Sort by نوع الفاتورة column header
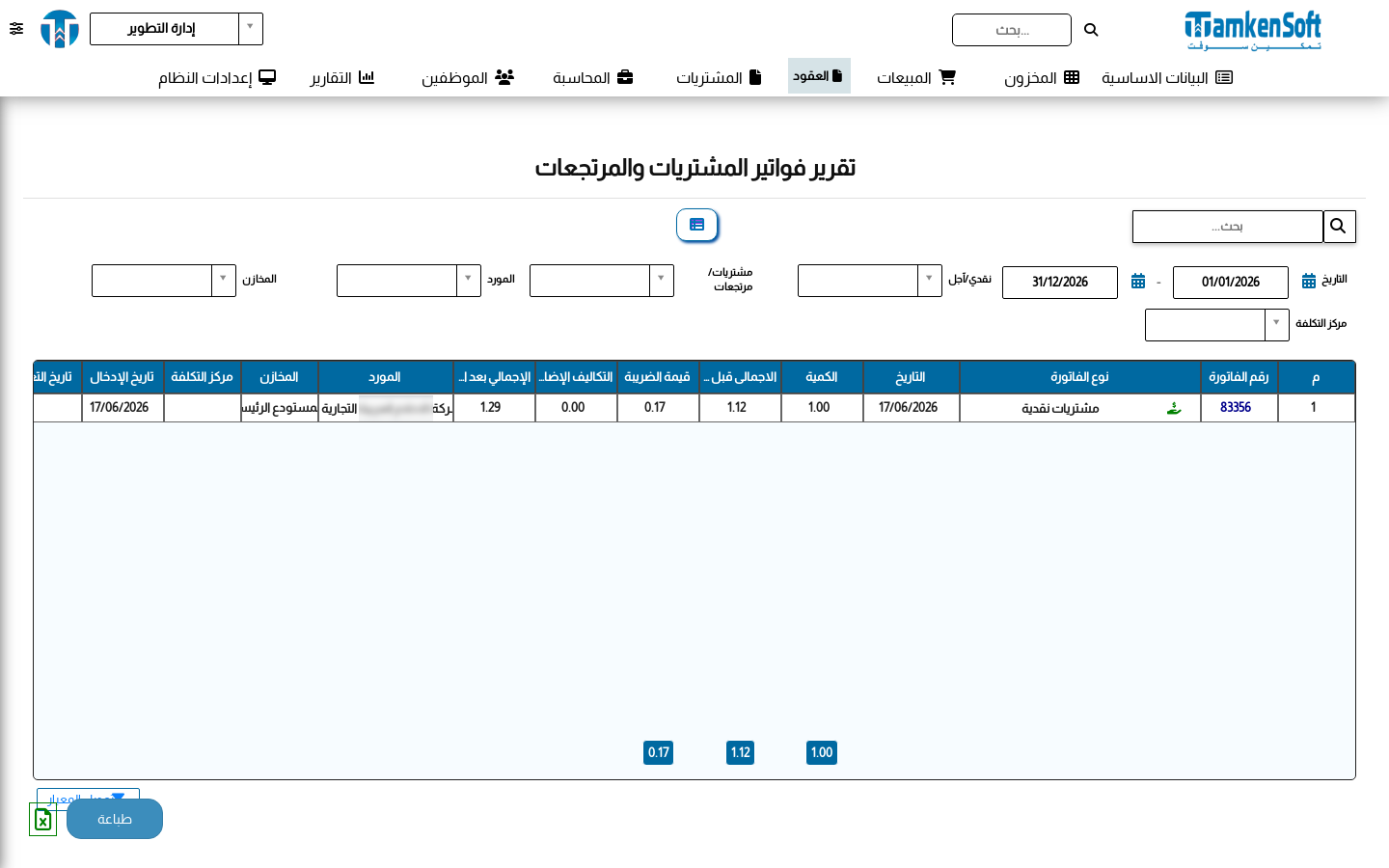Image resolution: width=1389 pixels, height=868 pixels. pyautogui.click(x=1080, y=377)
